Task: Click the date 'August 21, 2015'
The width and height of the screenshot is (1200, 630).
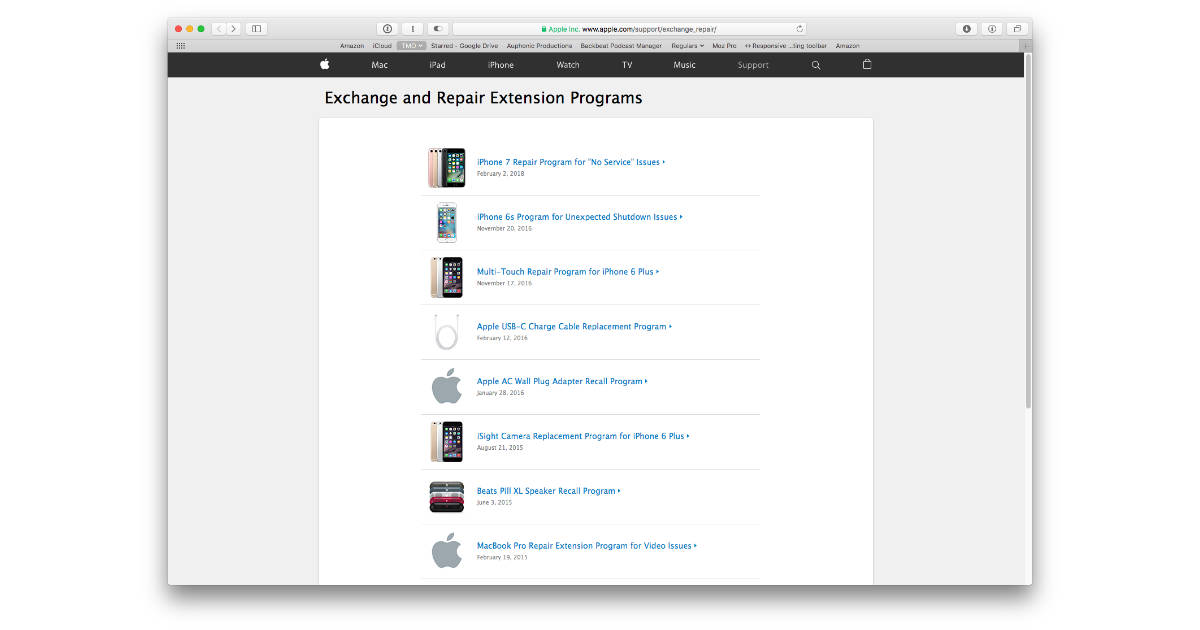Action: pyautogui.click(x=500, y=448)
